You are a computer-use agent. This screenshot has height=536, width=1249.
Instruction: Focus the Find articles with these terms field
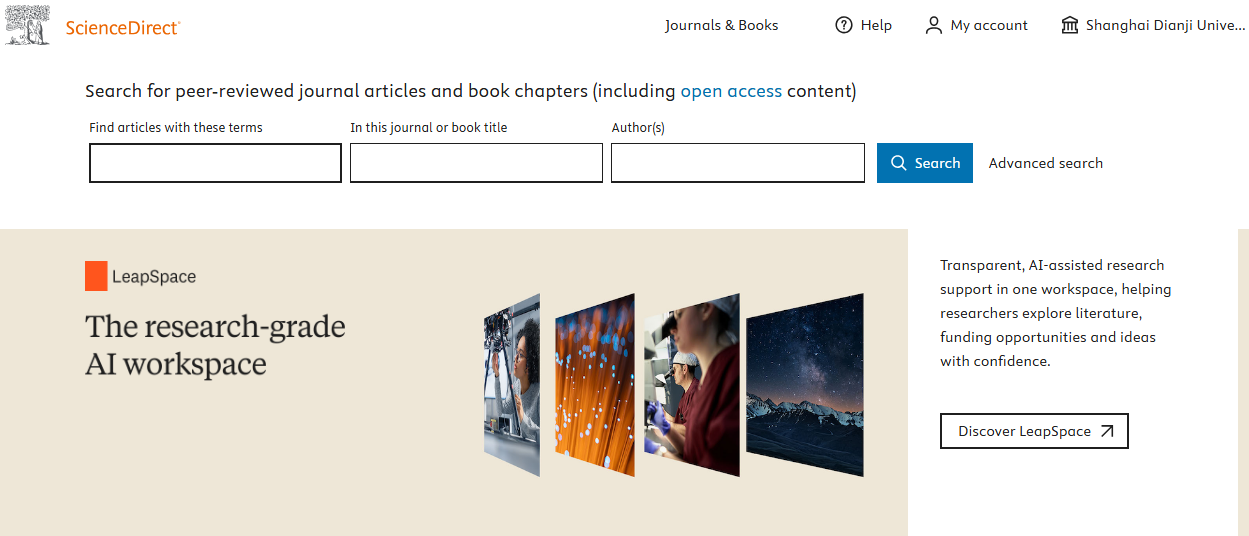pos(215,163)
